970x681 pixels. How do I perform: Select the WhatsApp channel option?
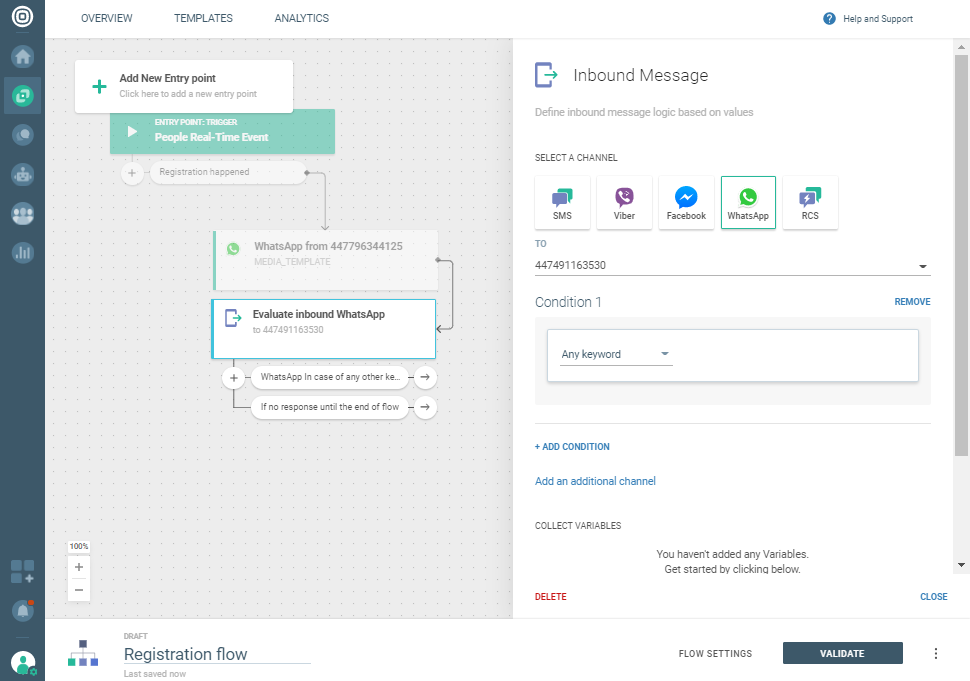coord(748,202)
